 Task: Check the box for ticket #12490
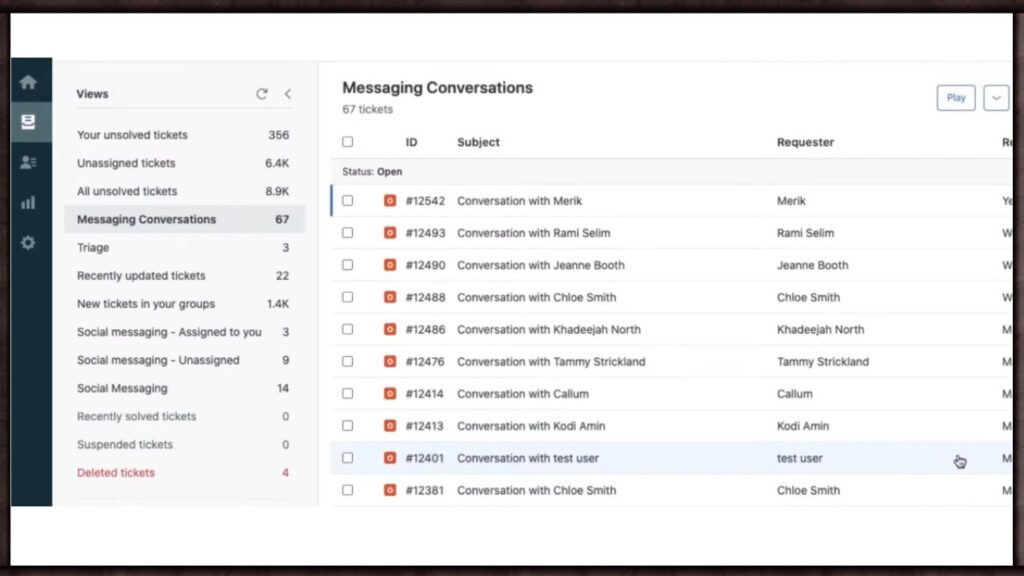(x=347, y=264)
